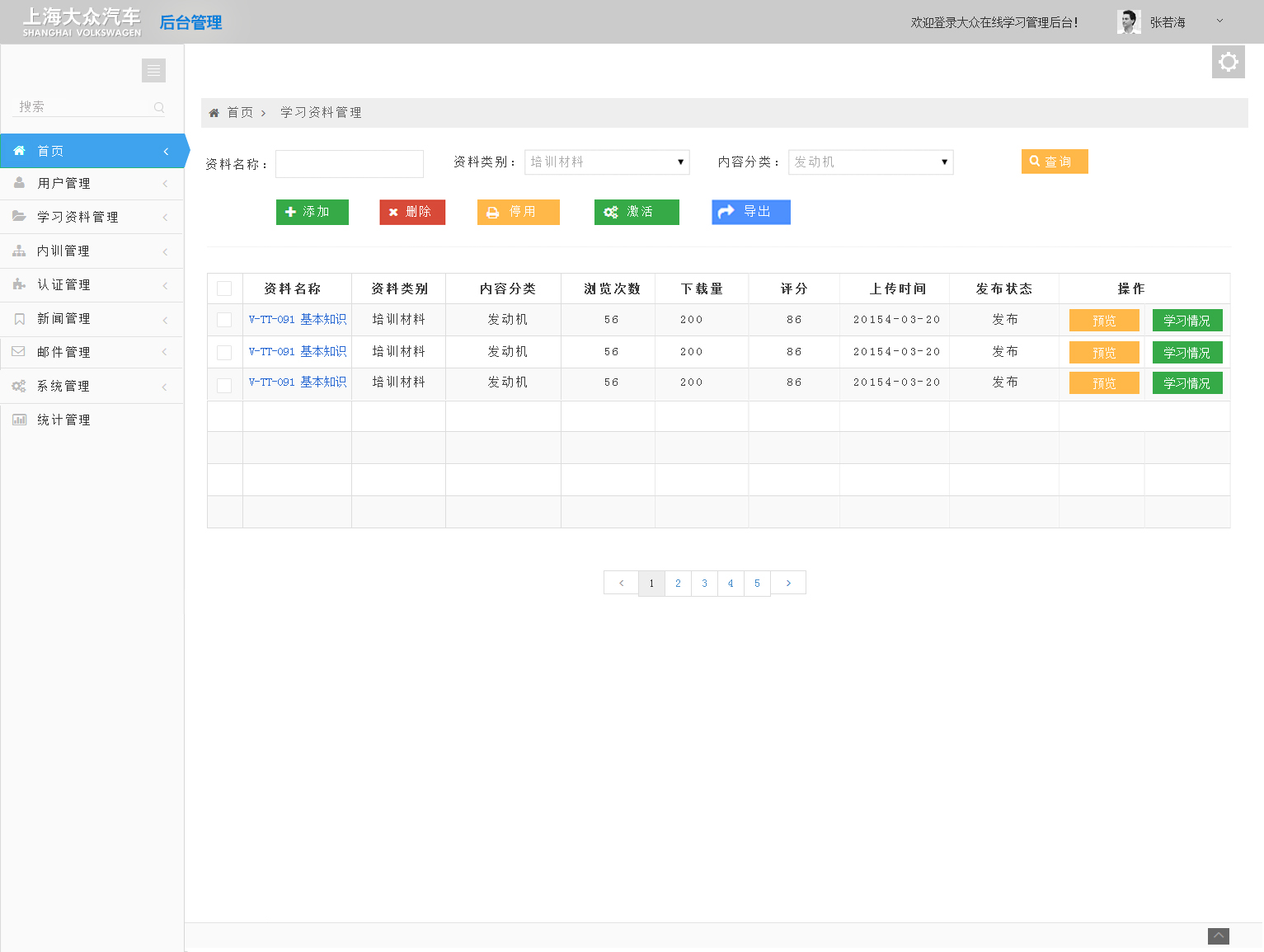The width and height of the screenshot is (1264, 952).
Task: Click the 系统管理 gears icon
Action: (19, 386)
